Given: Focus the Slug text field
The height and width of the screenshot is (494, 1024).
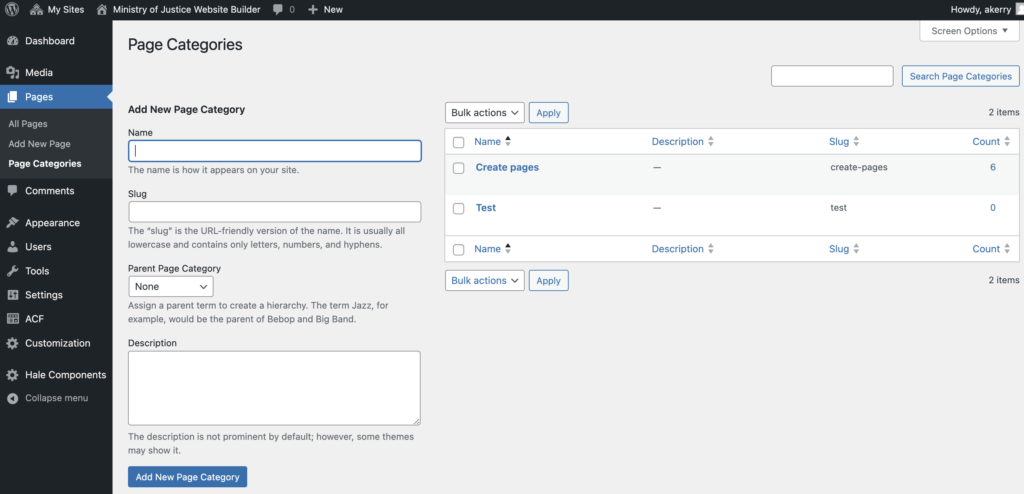Looking at the screenshot, I should tap(274, 212).
